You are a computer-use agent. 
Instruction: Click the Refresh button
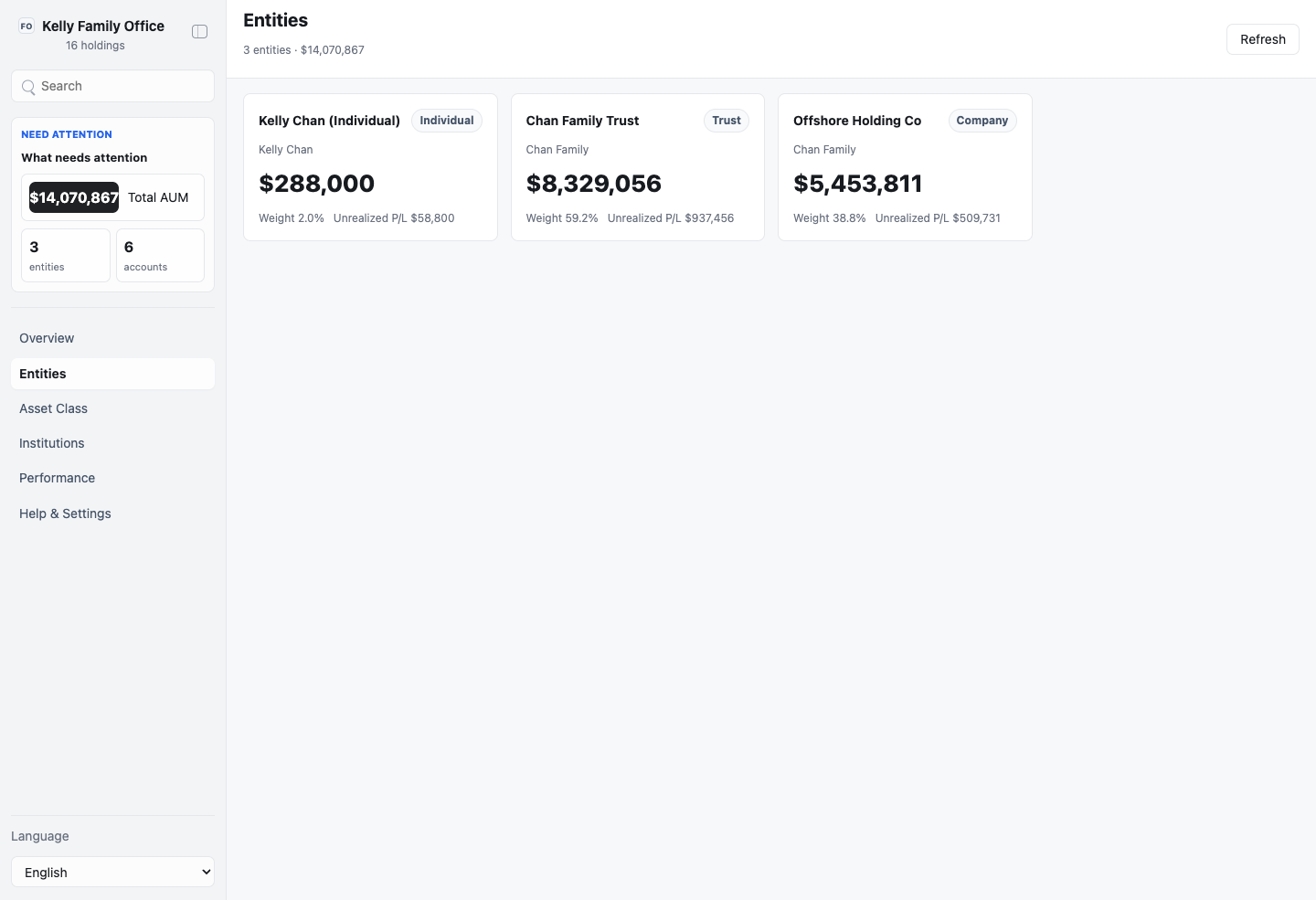(x=1262, y=39)
